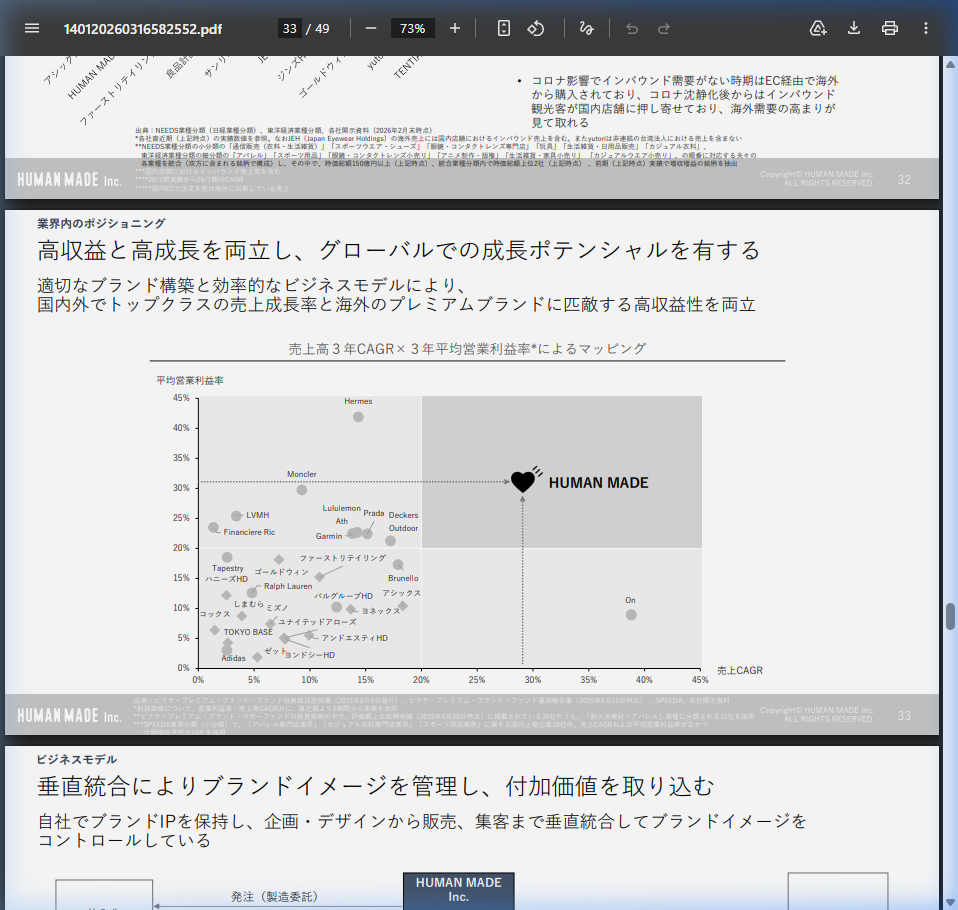The image size is (958, 910).
Task: Print the document
Action: tap(890, 29)
